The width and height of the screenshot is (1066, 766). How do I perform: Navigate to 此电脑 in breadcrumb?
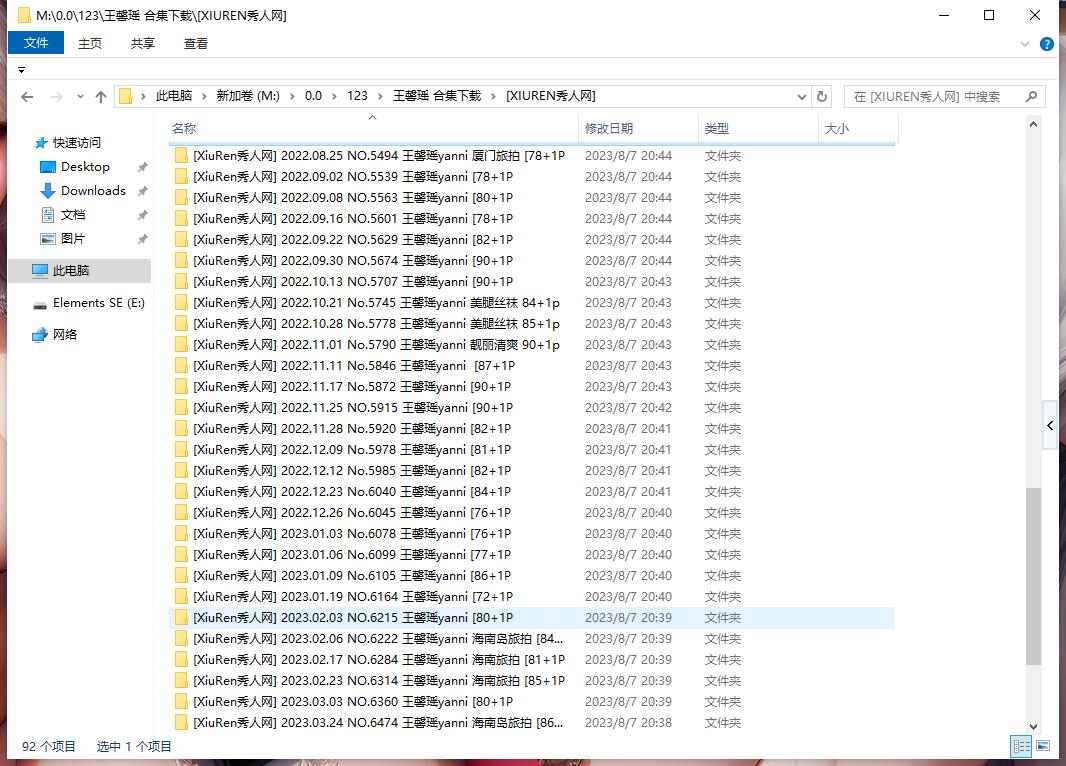point(174,96)
